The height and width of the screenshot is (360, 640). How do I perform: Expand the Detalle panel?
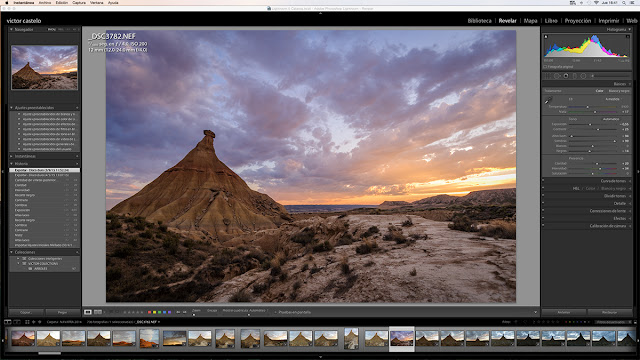pyautogui.click(x=629, y=203)
